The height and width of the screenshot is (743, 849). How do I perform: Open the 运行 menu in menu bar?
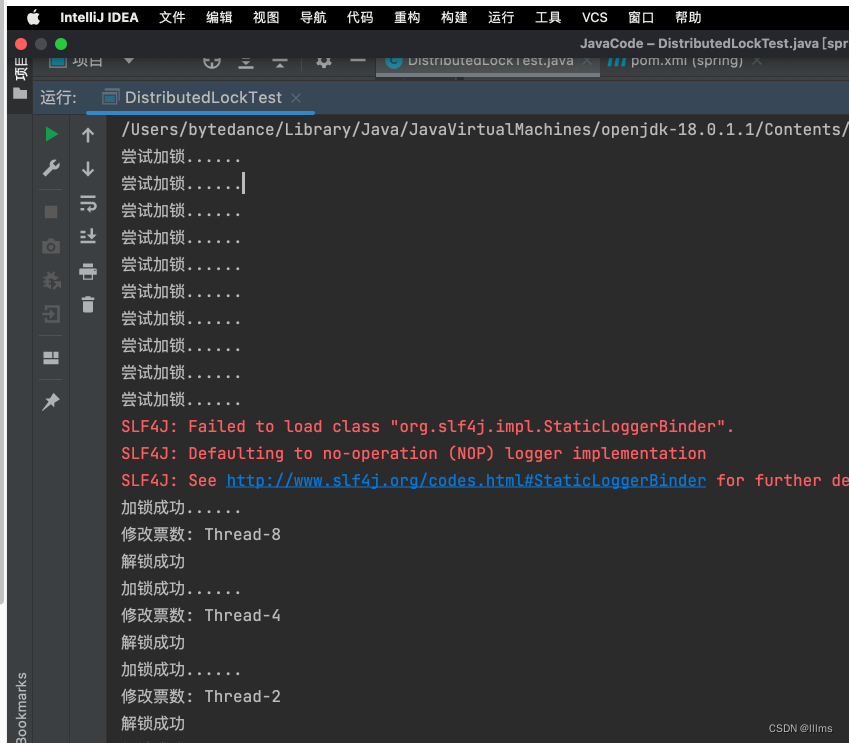point(501,17)
